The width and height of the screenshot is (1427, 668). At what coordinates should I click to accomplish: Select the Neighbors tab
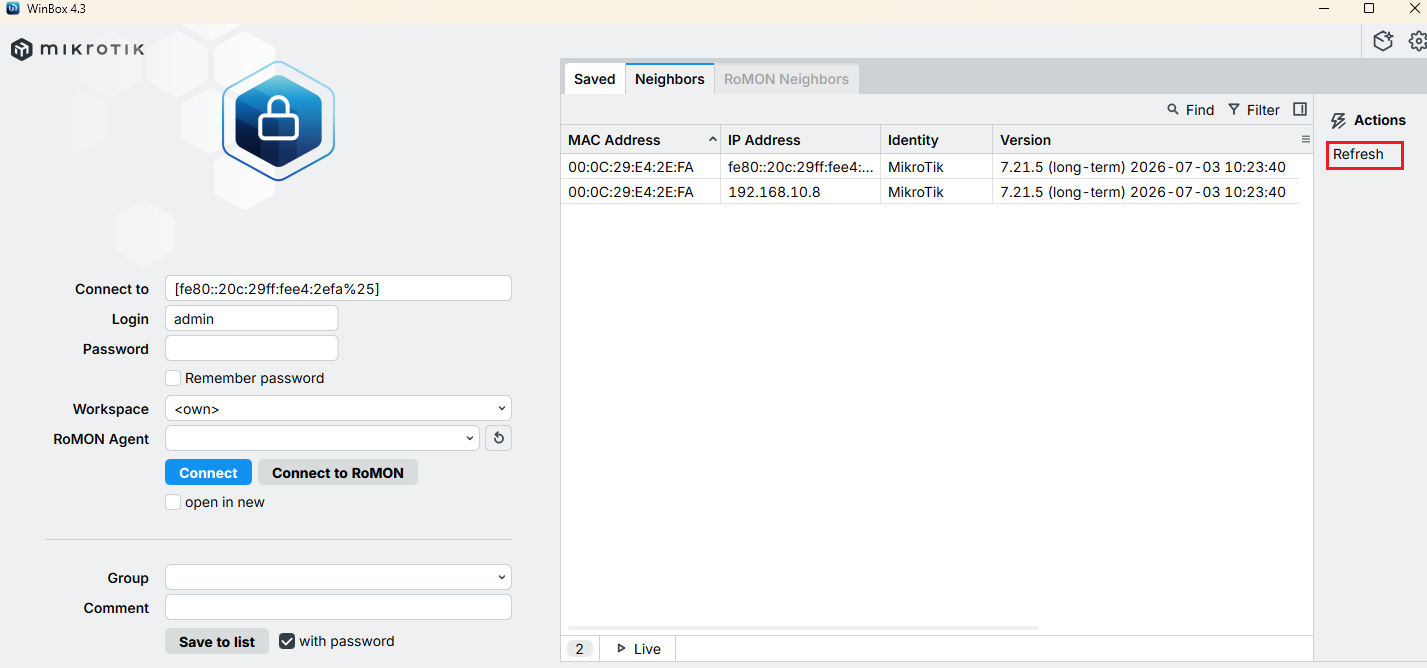click(x=670, y=79)
